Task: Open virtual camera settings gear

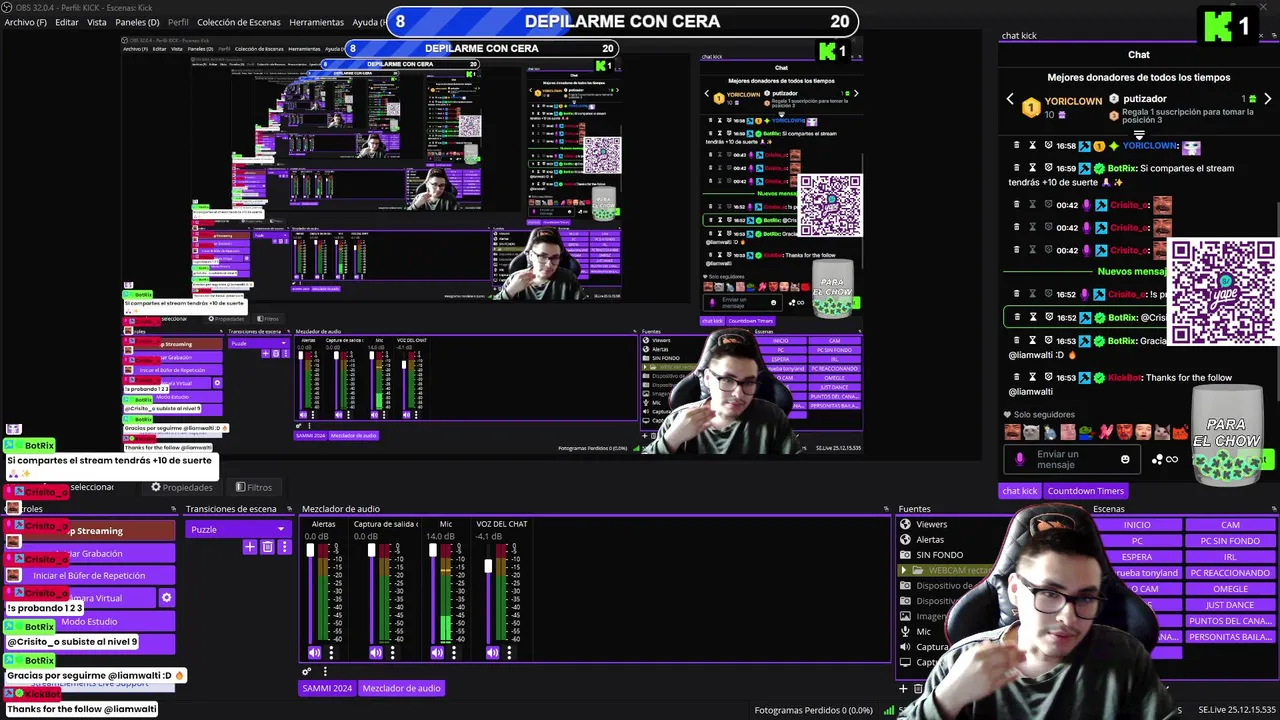Action: click(x=166, y=598)
